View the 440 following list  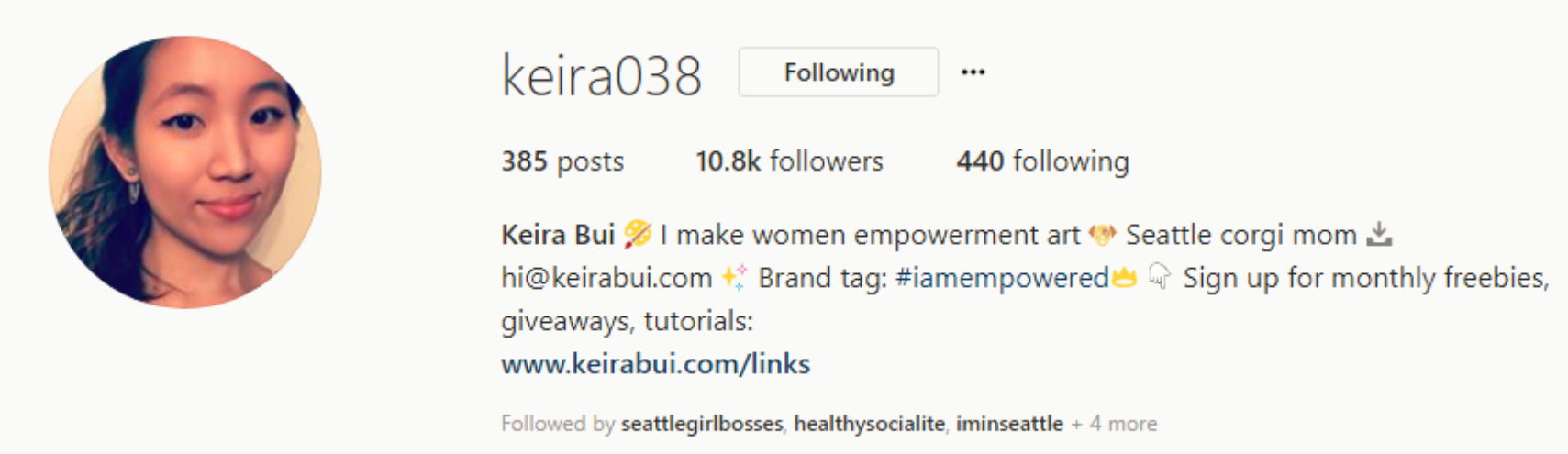[1042, 161]
